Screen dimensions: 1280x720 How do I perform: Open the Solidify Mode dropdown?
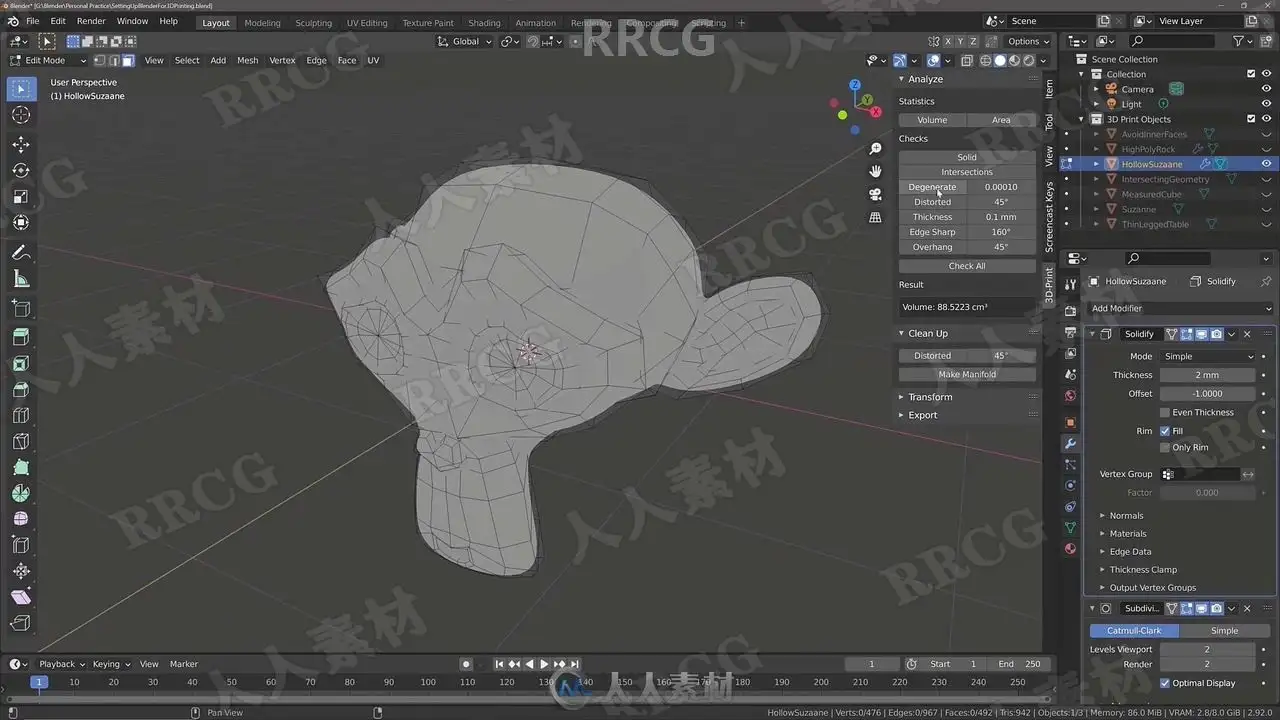(1208, 356)
